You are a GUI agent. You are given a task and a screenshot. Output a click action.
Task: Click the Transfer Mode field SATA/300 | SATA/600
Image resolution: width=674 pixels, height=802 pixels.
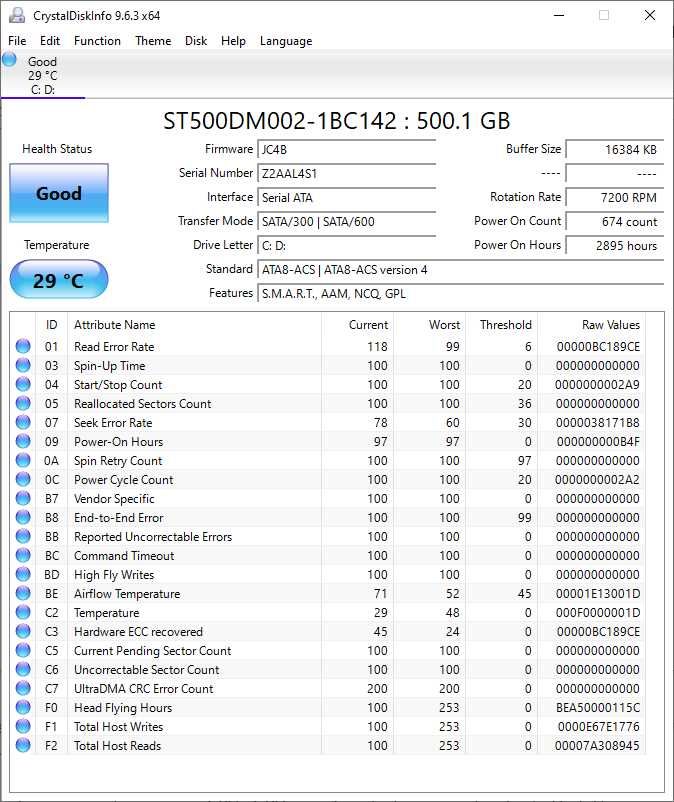coord(347,221)
